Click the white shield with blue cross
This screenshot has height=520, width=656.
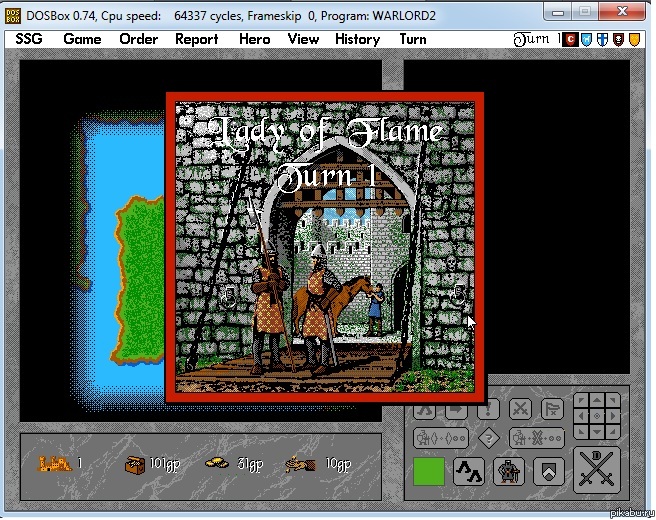tap(602, 40)
